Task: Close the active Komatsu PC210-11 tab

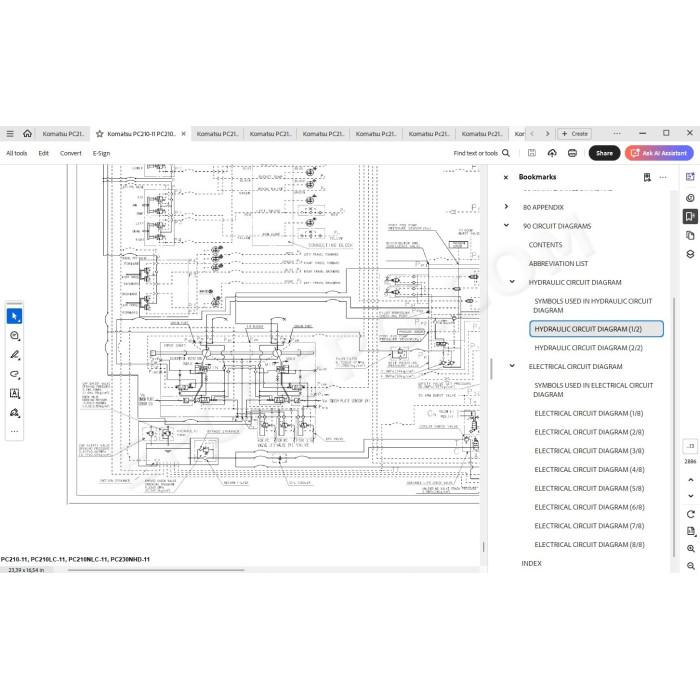Action: point(183,134)
